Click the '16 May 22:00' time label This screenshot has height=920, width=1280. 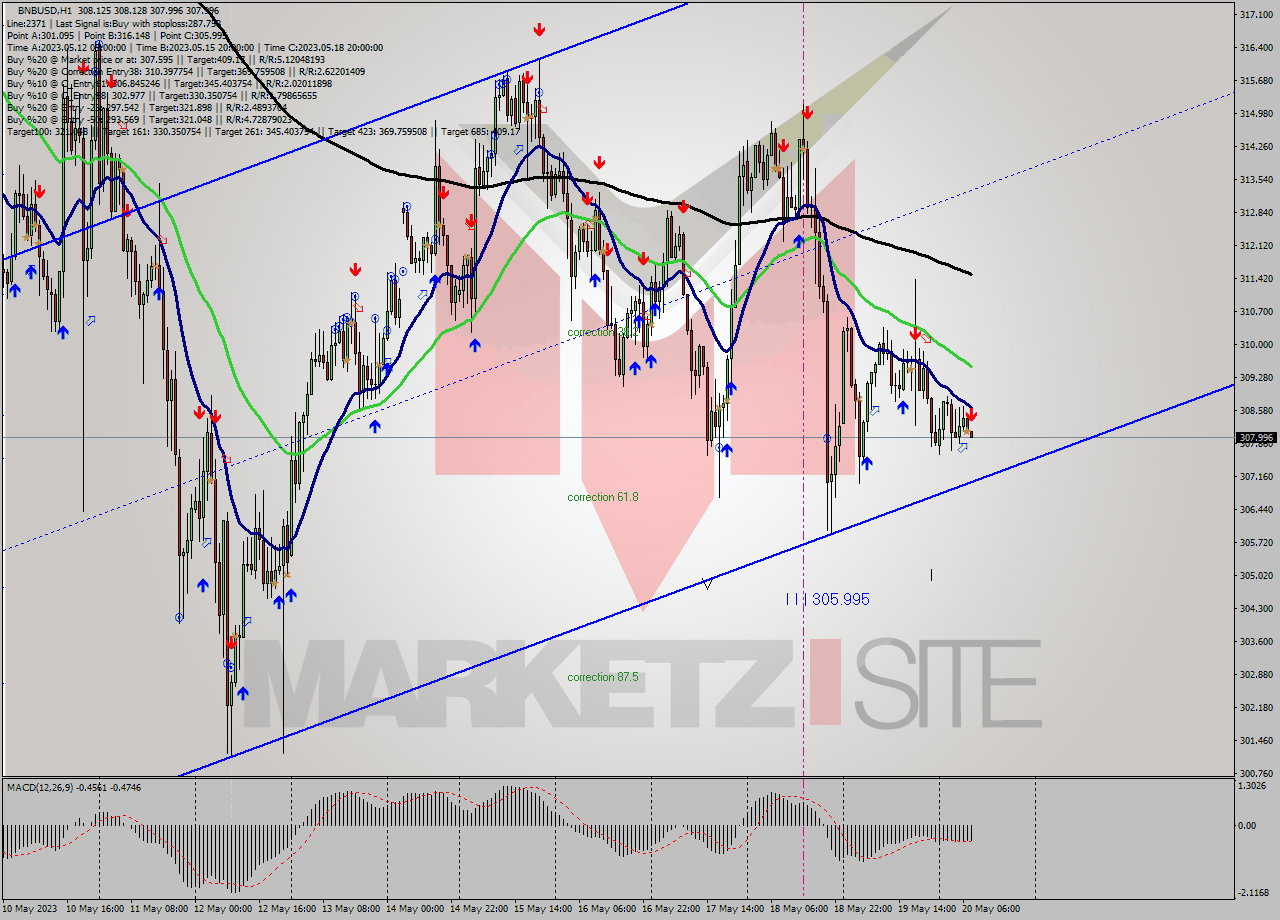point(669,909)
